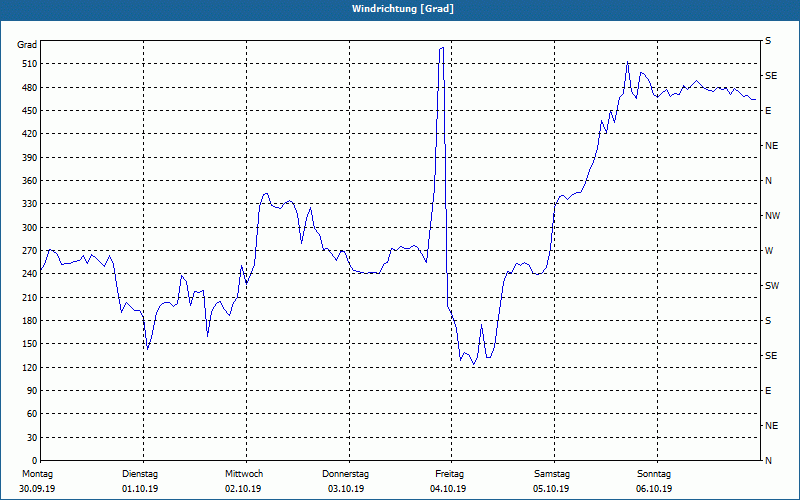
Task: Click the 210 axis tick label
Action: coord(30,297)
